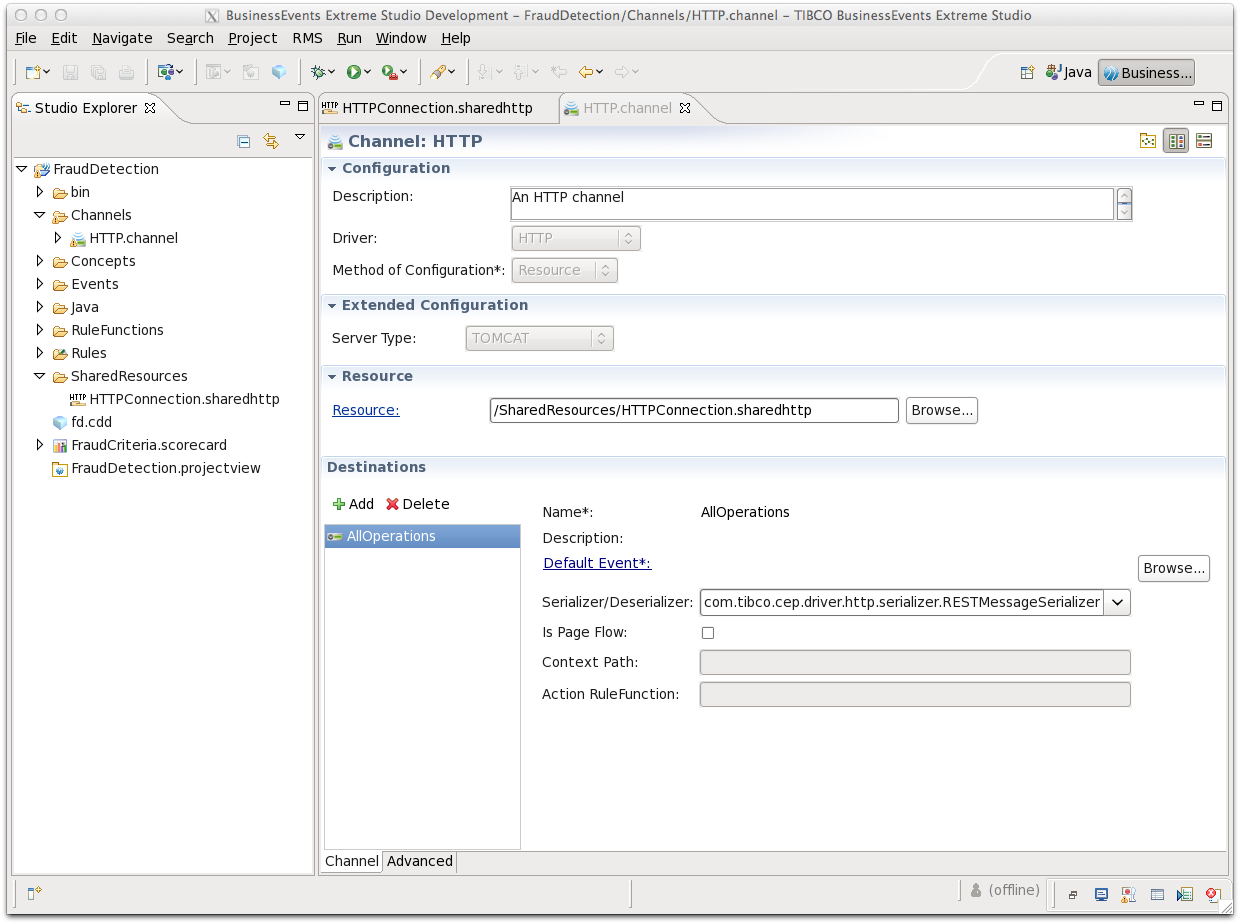Collapse the Configuration section

point(332,168)
